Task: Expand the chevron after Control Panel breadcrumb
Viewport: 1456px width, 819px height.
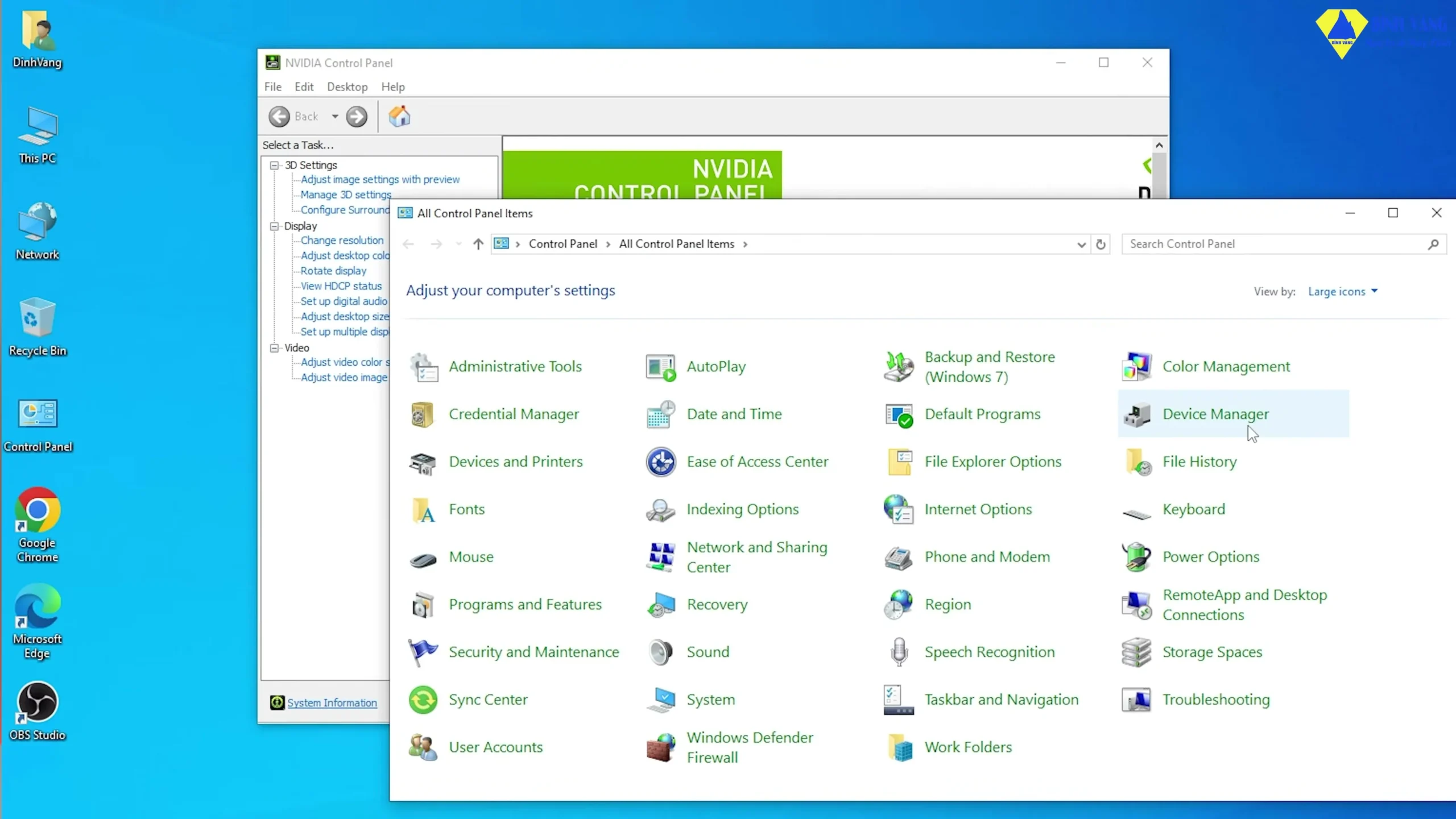Action: [608, 245]
